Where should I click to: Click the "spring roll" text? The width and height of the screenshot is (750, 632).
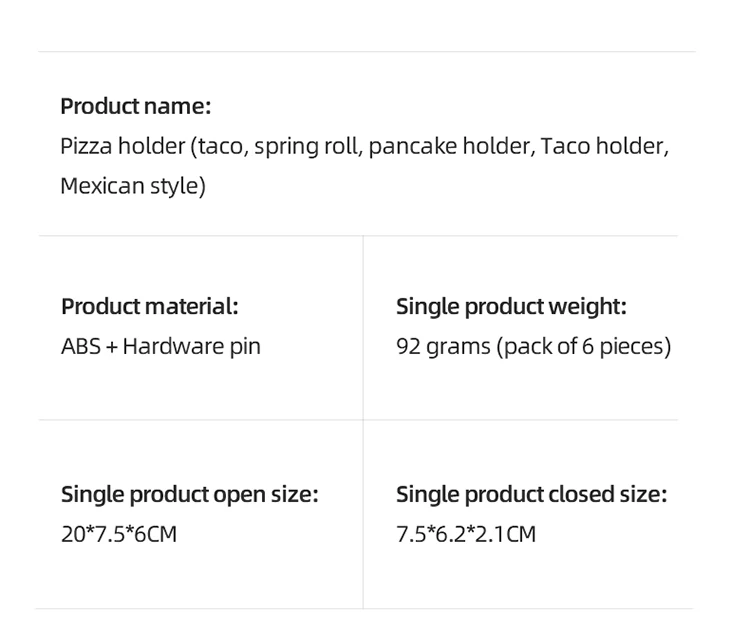pos(307,146)
